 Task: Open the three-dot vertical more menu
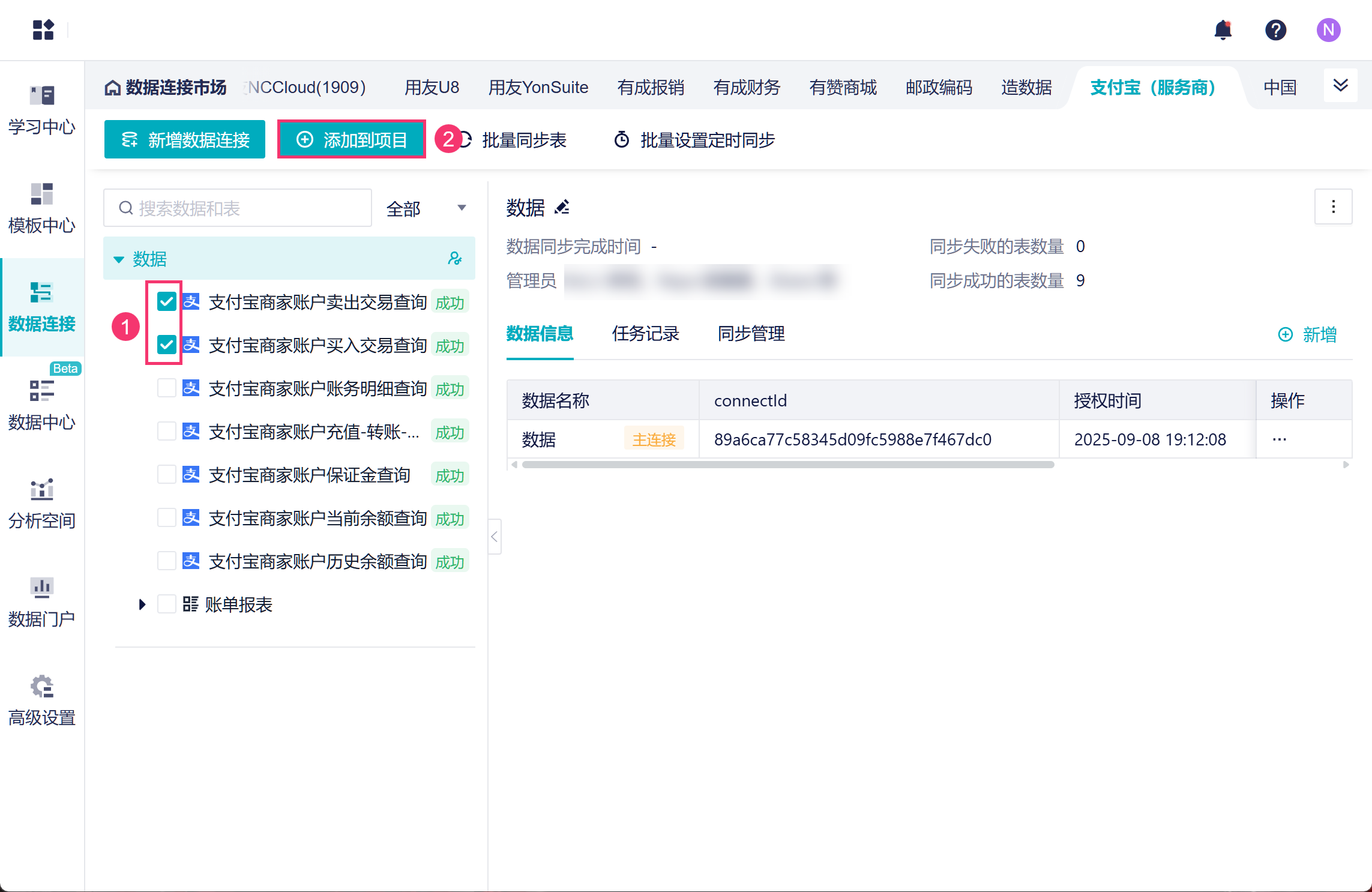point(1333,207)
